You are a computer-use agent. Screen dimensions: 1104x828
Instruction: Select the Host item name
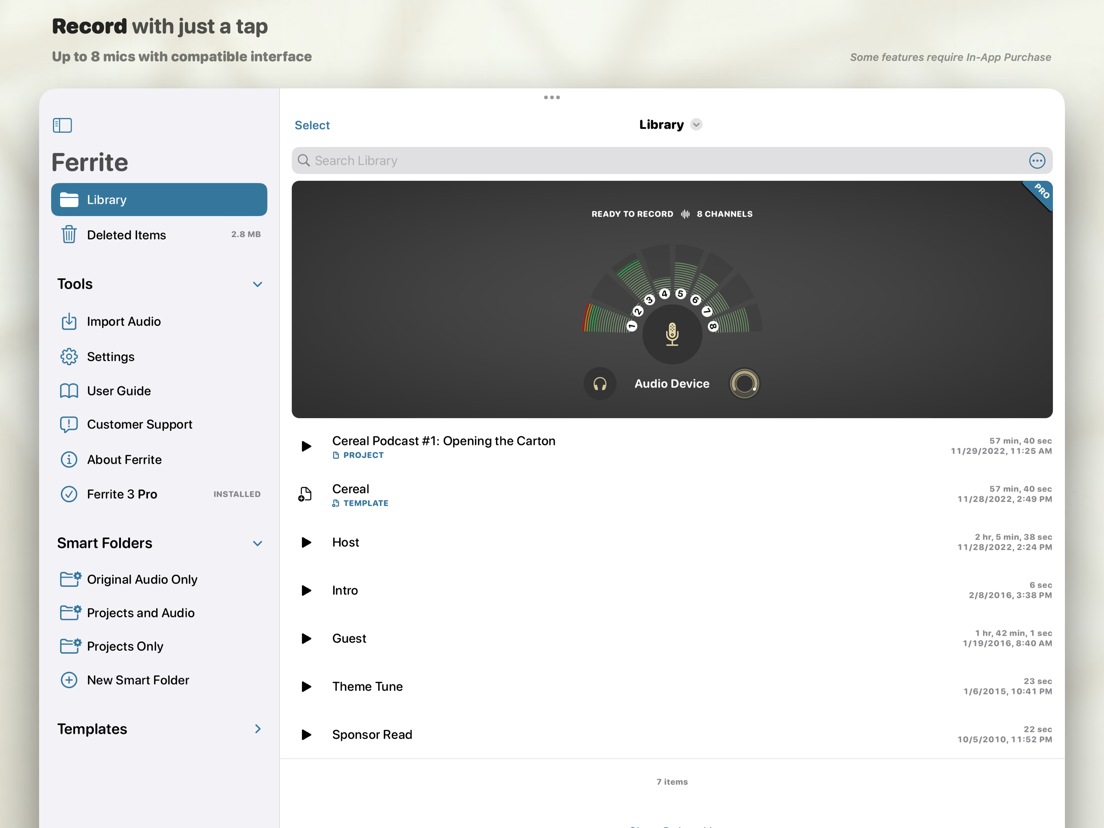(x=346, y=542)
